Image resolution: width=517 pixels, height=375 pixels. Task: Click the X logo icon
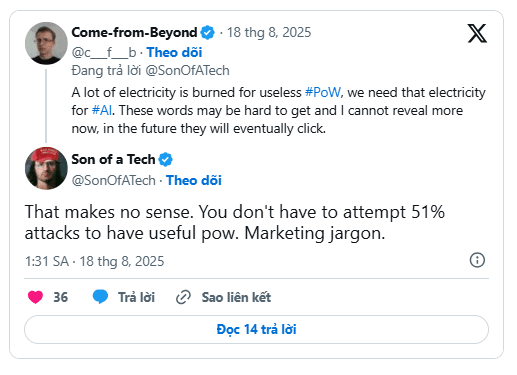[477, 33]
